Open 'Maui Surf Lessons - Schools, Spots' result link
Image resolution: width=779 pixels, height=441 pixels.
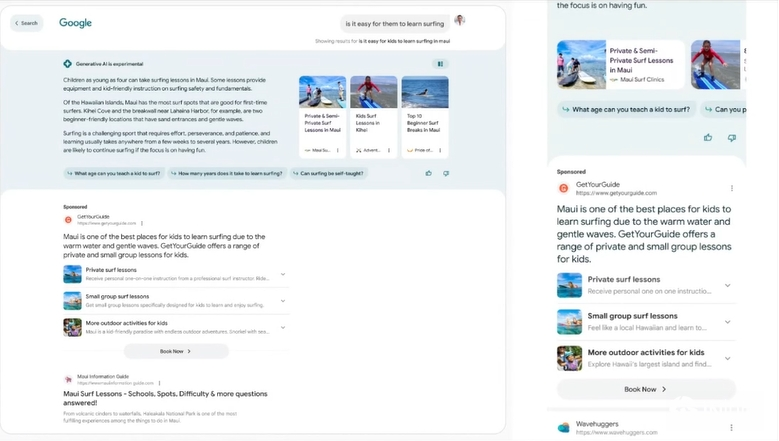[x=165, y=398]
